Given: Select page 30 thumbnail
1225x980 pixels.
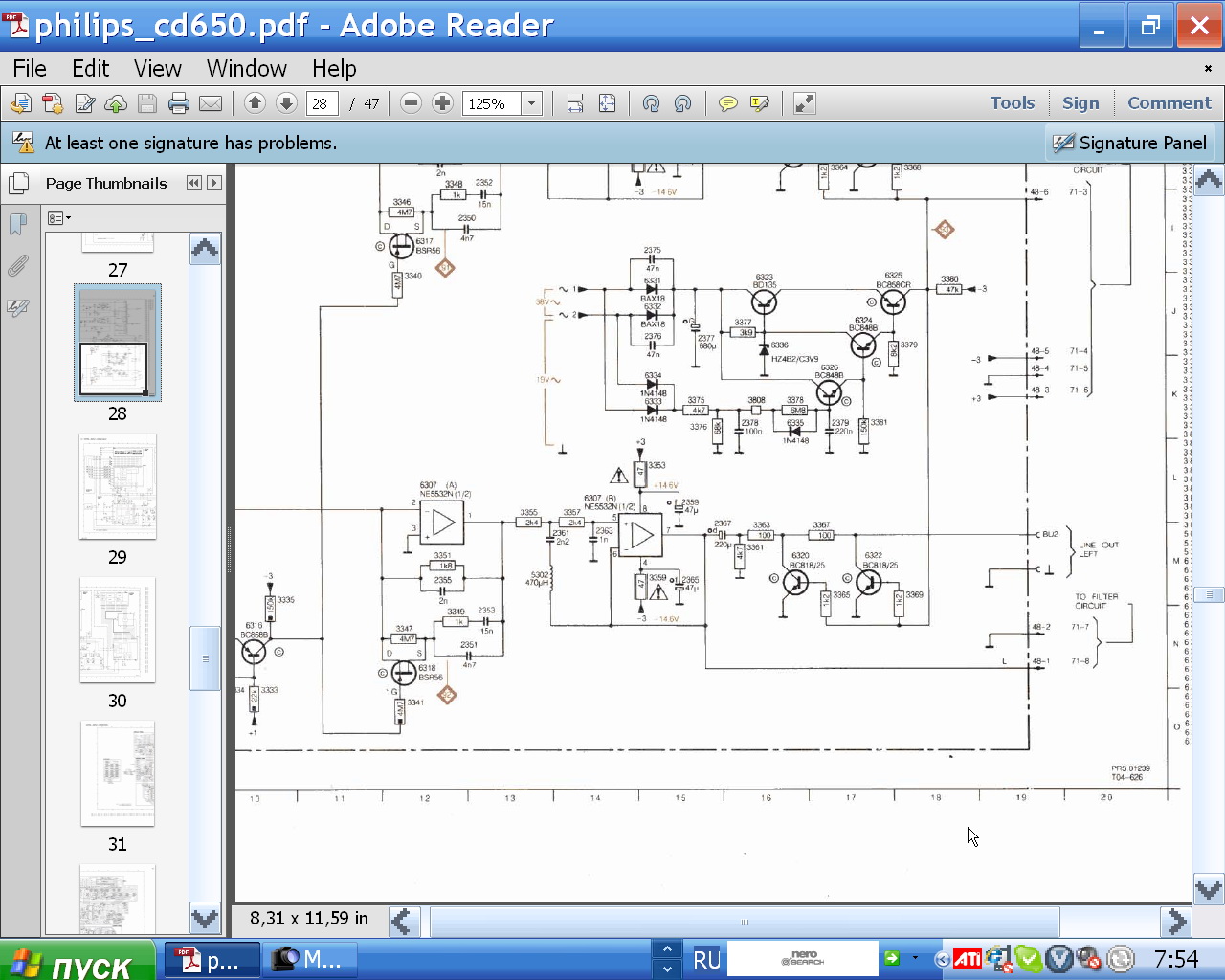Looking at the screenshot, I should click(118, 631).
